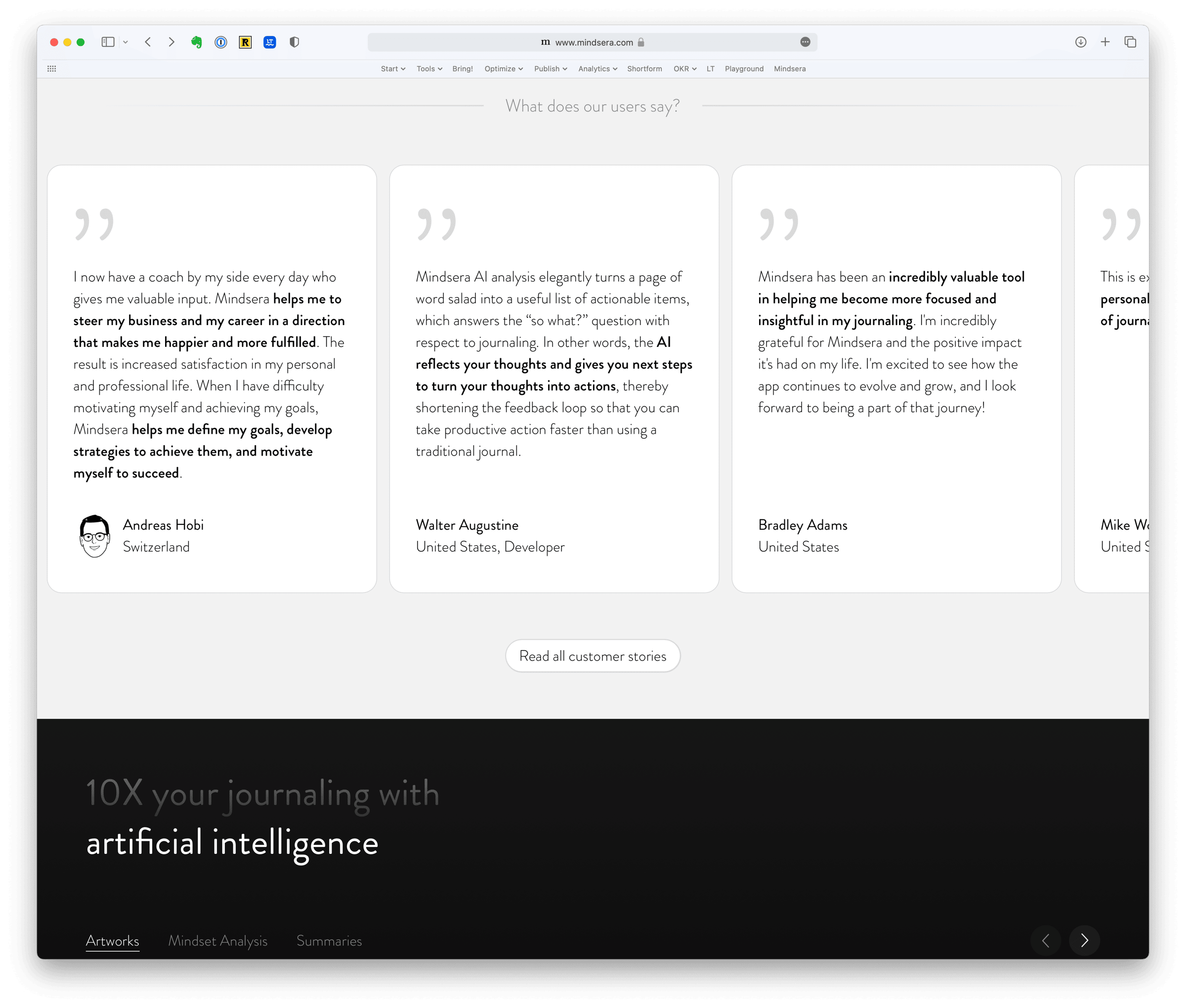Open the page options ellipsis in address bar
The image size is (1186, 1008).
click(x=805, y=42)
